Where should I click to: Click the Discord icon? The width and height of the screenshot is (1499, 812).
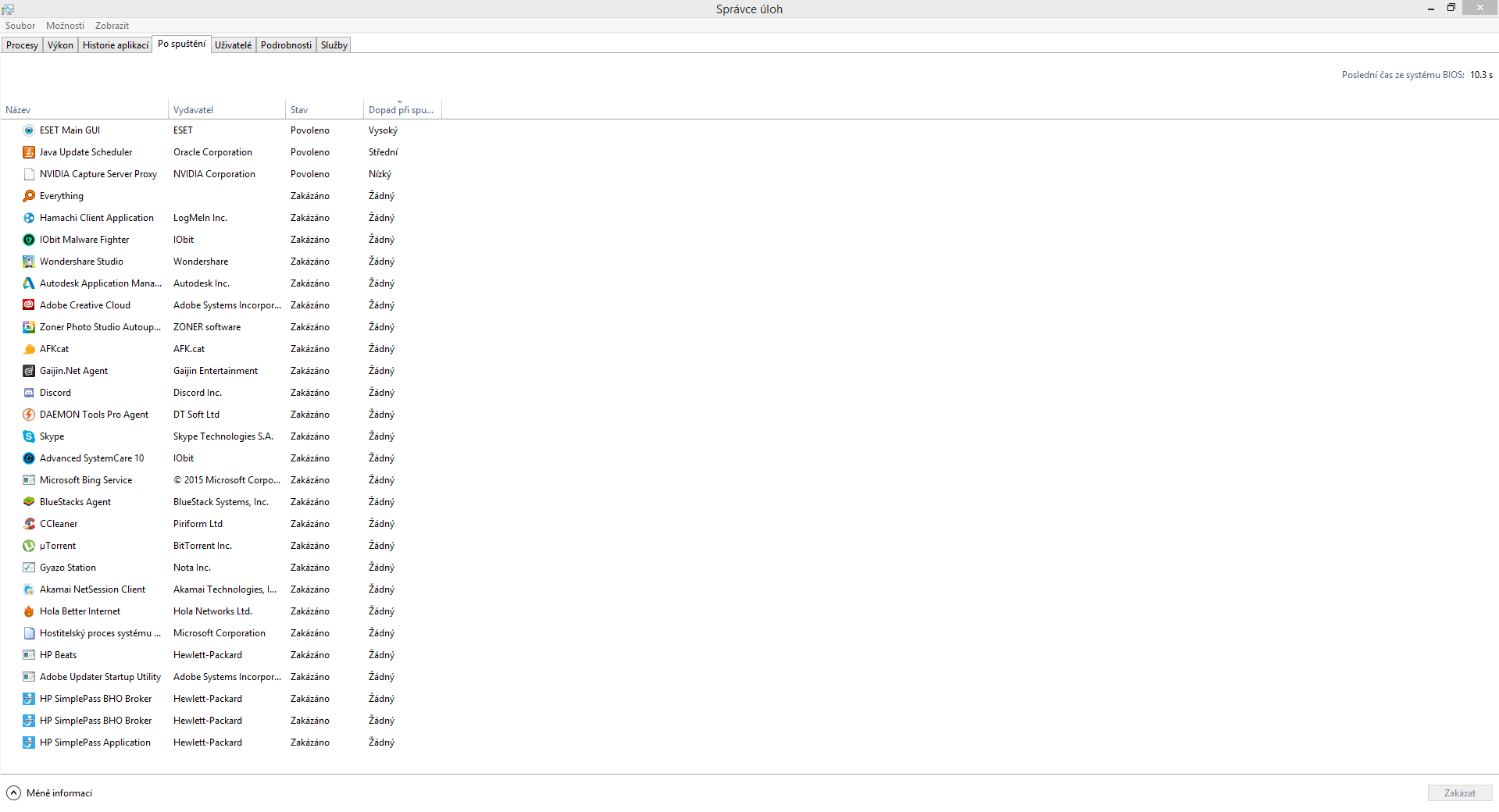[x=29, y=393]
